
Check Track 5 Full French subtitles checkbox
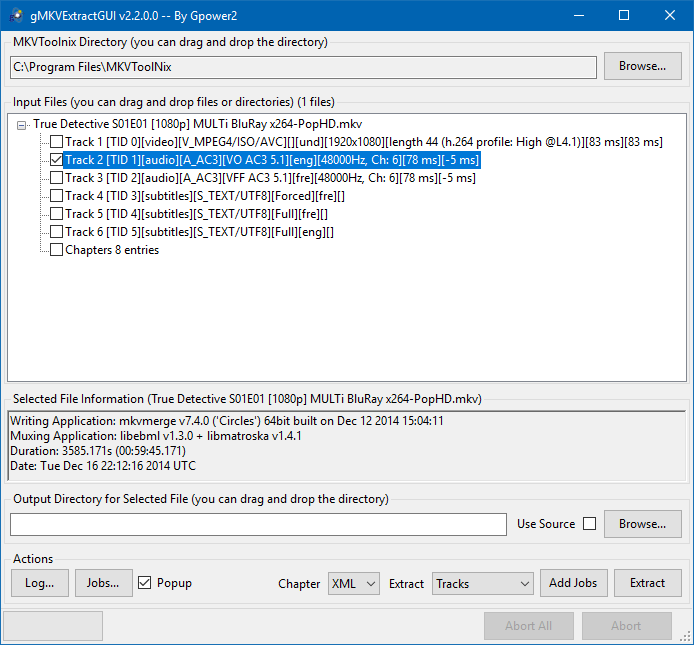56,214
